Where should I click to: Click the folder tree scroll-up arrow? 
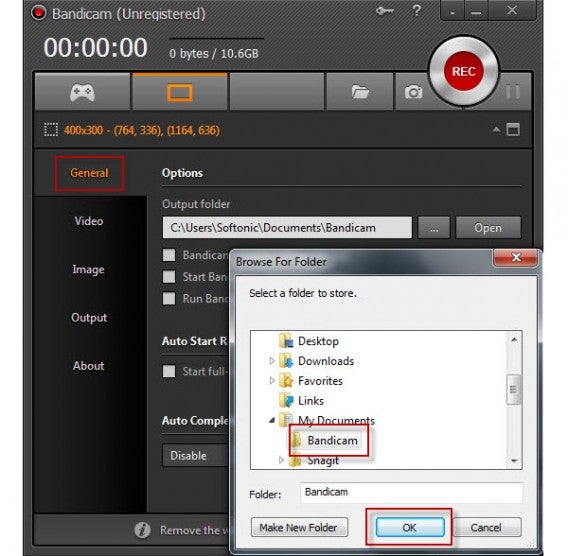(514, 339)
